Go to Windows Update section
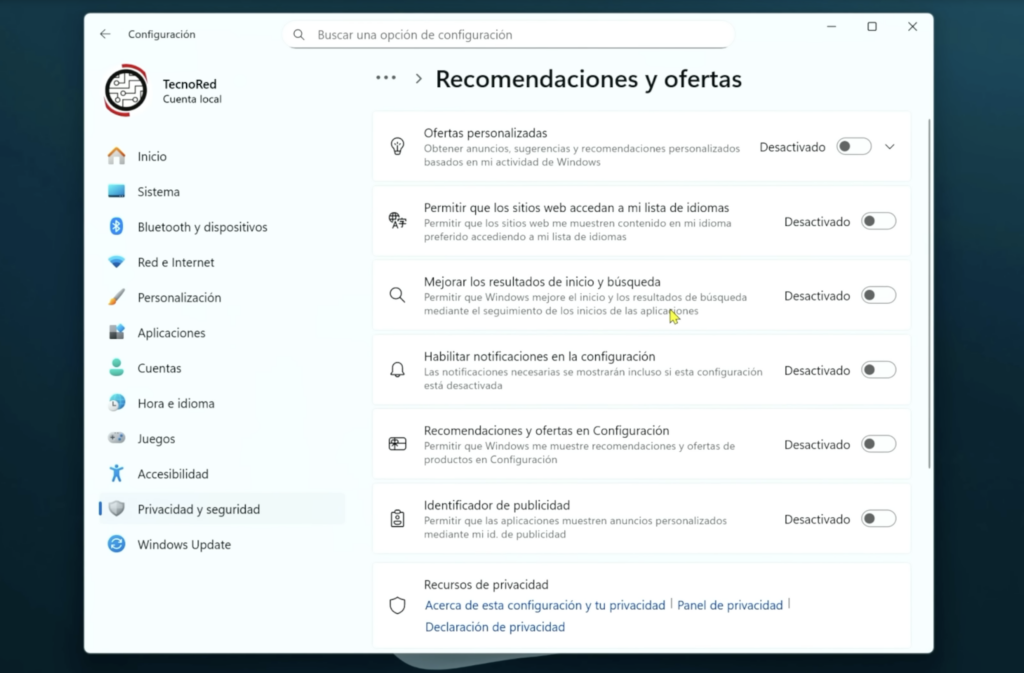The width and height of the screenshot is (1024, 673). [222, 544]
